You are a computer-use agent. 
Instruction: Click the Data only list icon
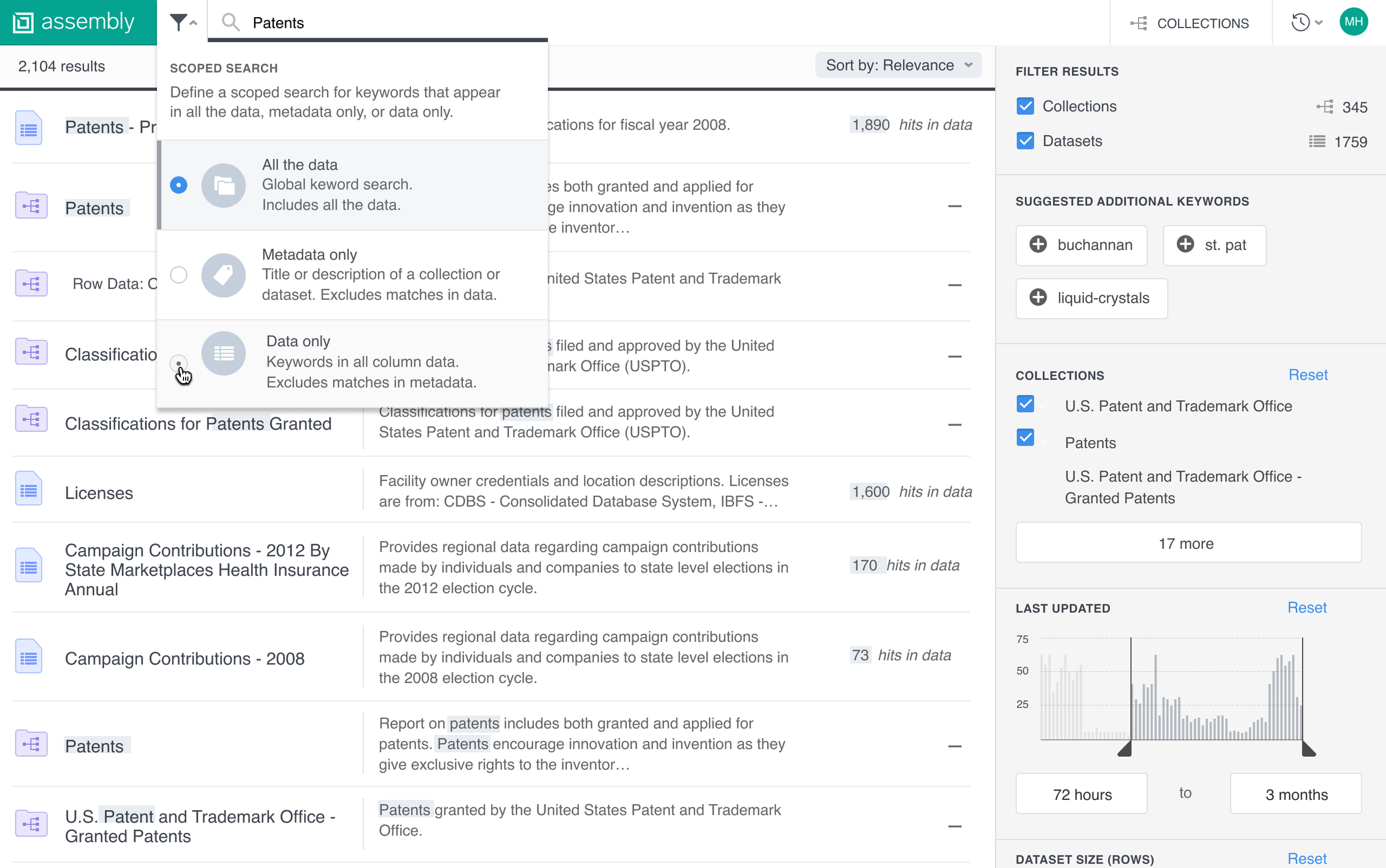tap(223, 353)
